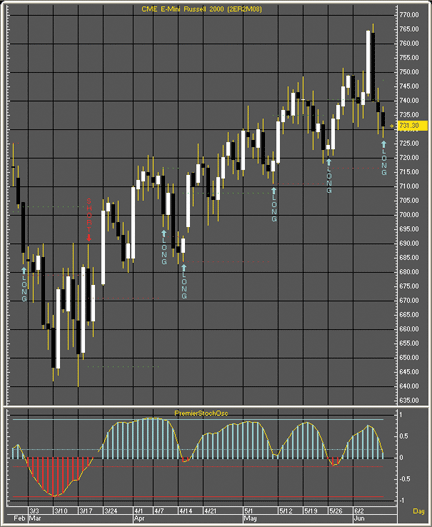Click the chart title CME E-Mini Russell 2000

coord(202,9)
